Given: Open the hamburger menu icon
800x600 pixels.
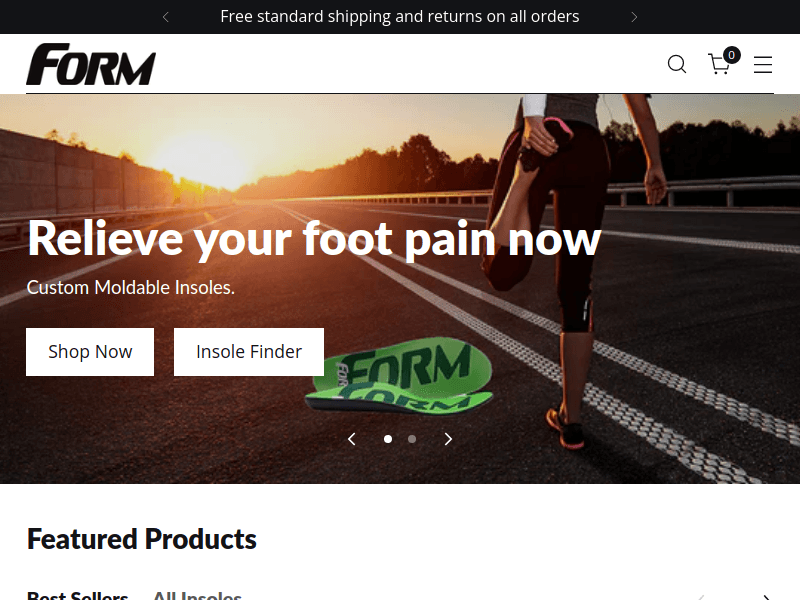Looking at the screenshot, I should click(x=763, y=65).
